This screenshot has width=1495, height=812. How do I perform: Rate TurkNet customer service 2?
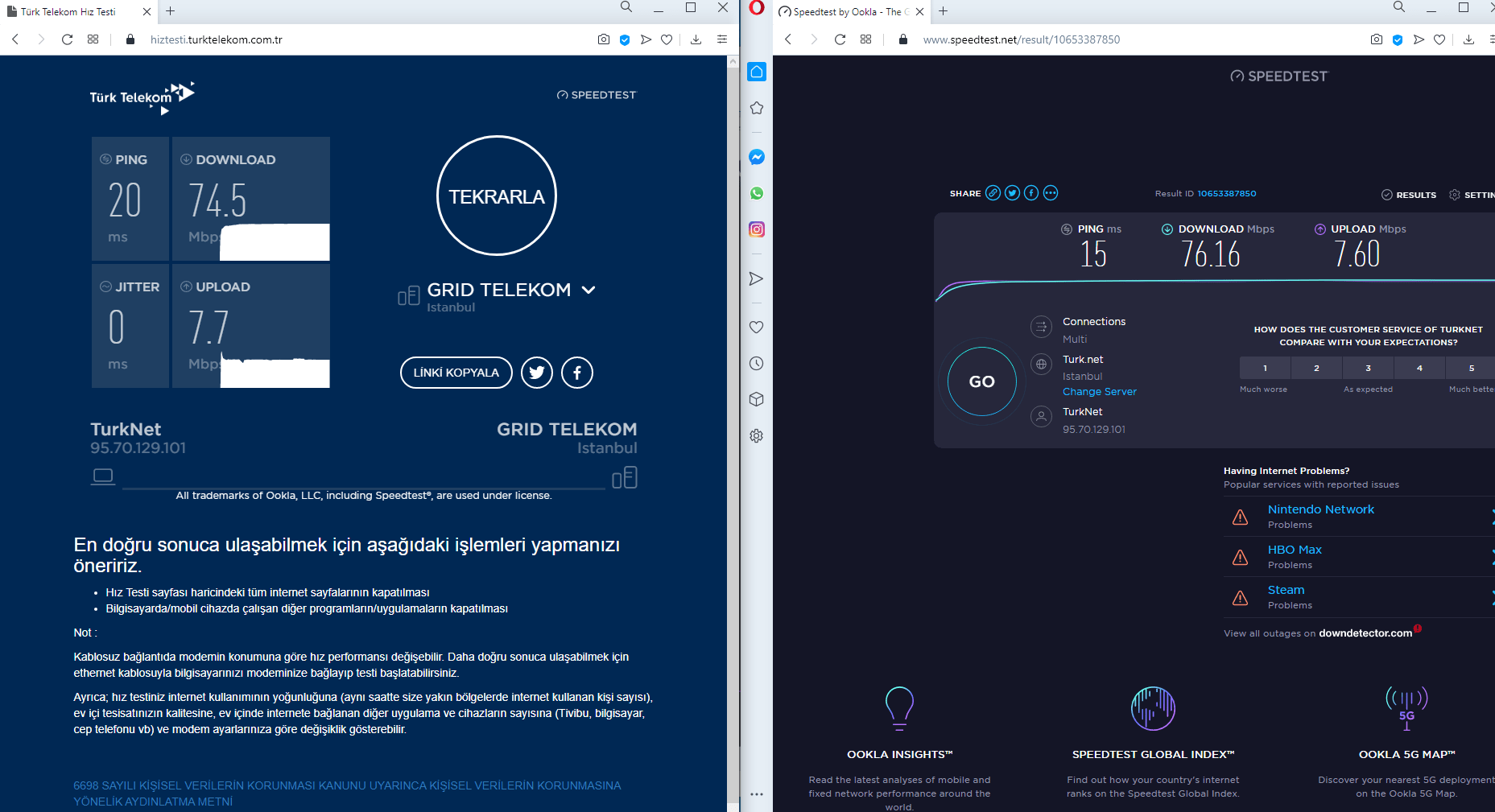(1317, 368)
